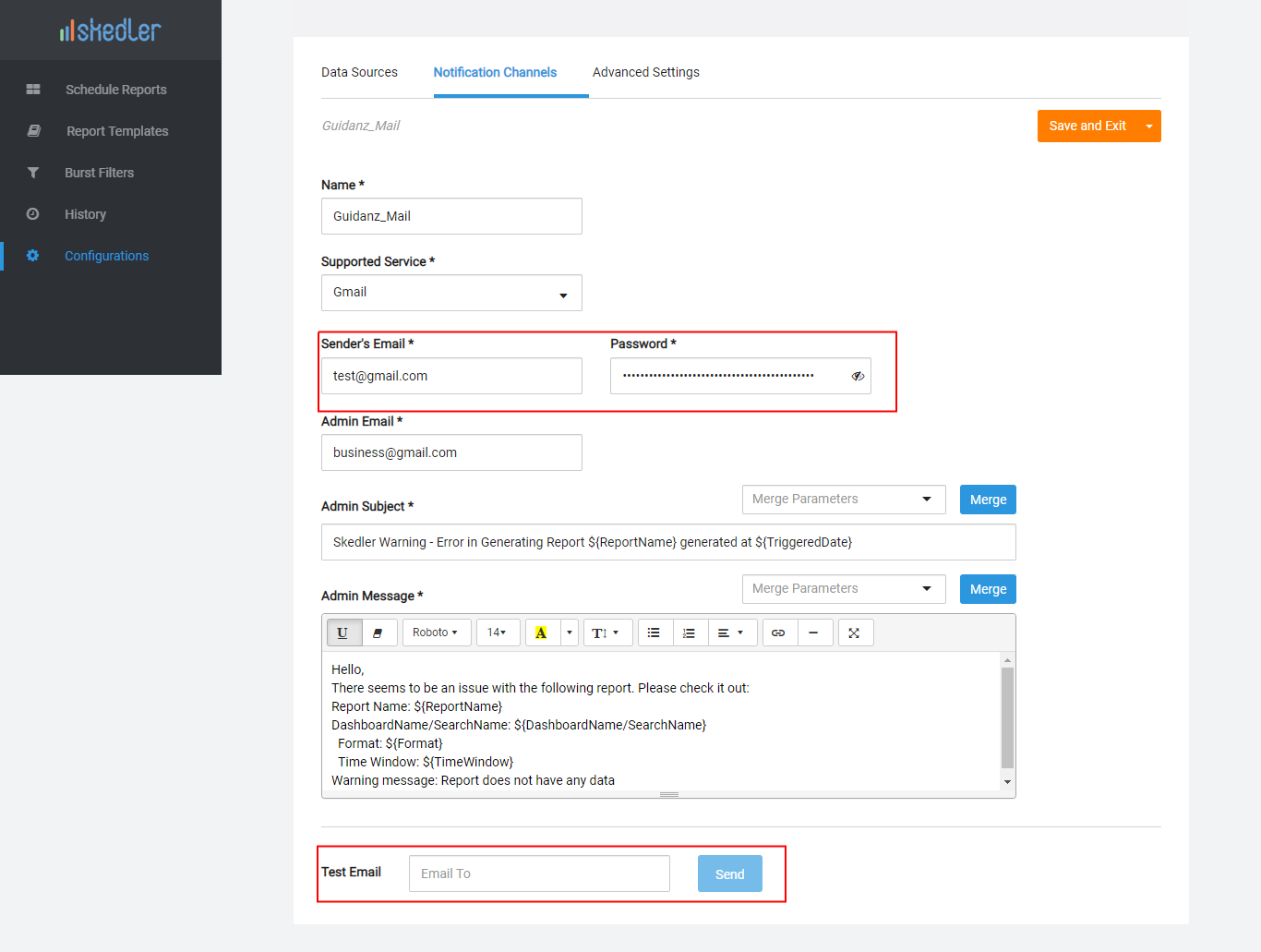Click the Report Templates book icon
The height and width of the screenshot is (952, 1261).
tap(33, 131)
